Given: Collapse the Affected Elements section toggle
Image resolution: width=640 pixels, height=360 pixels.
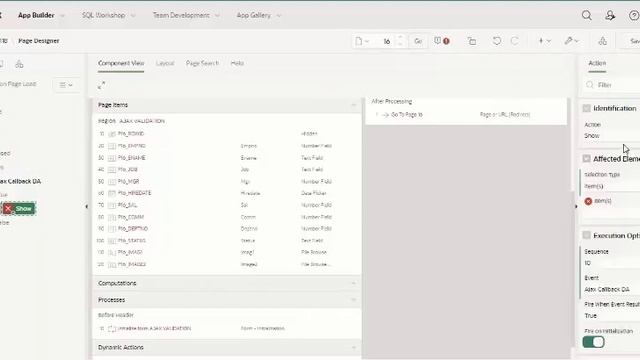Looking at the screenshot, I should point(587,158).
